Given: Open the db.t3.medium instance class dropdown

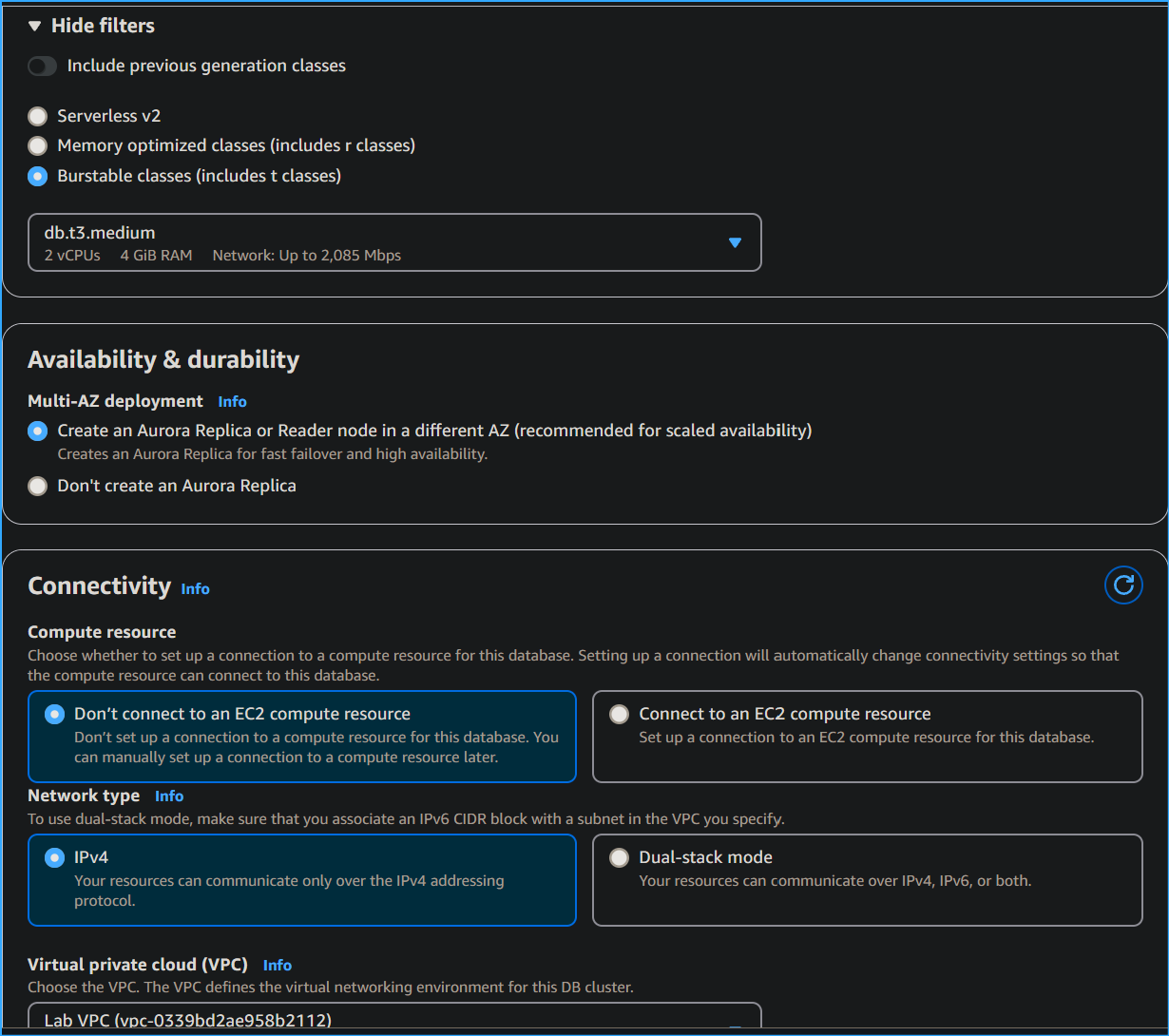Looking at the screenshot, I should pyautogui.click(x=735, y=242).
